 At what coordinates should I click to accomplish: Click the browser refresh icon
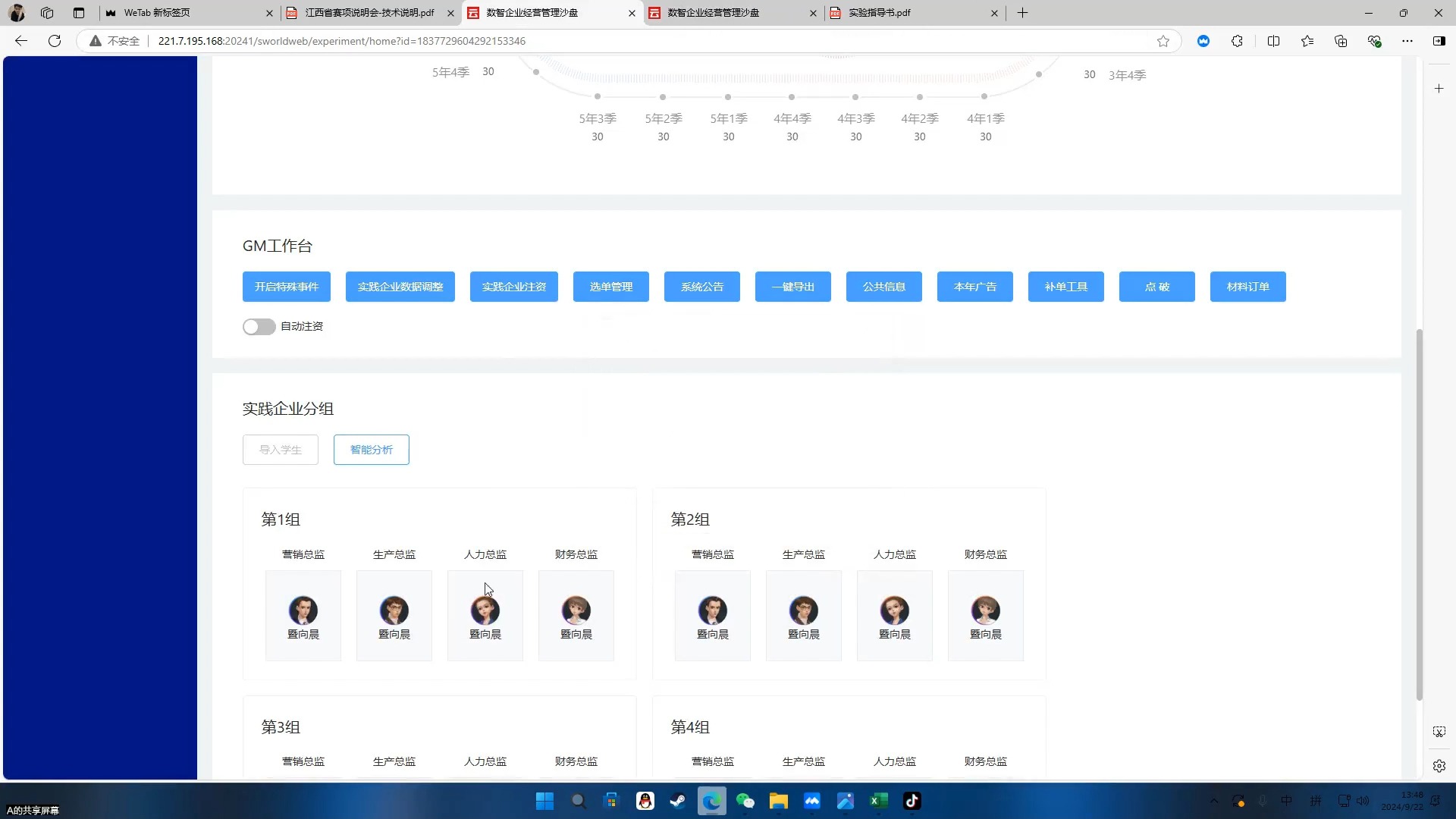point(55,41)
